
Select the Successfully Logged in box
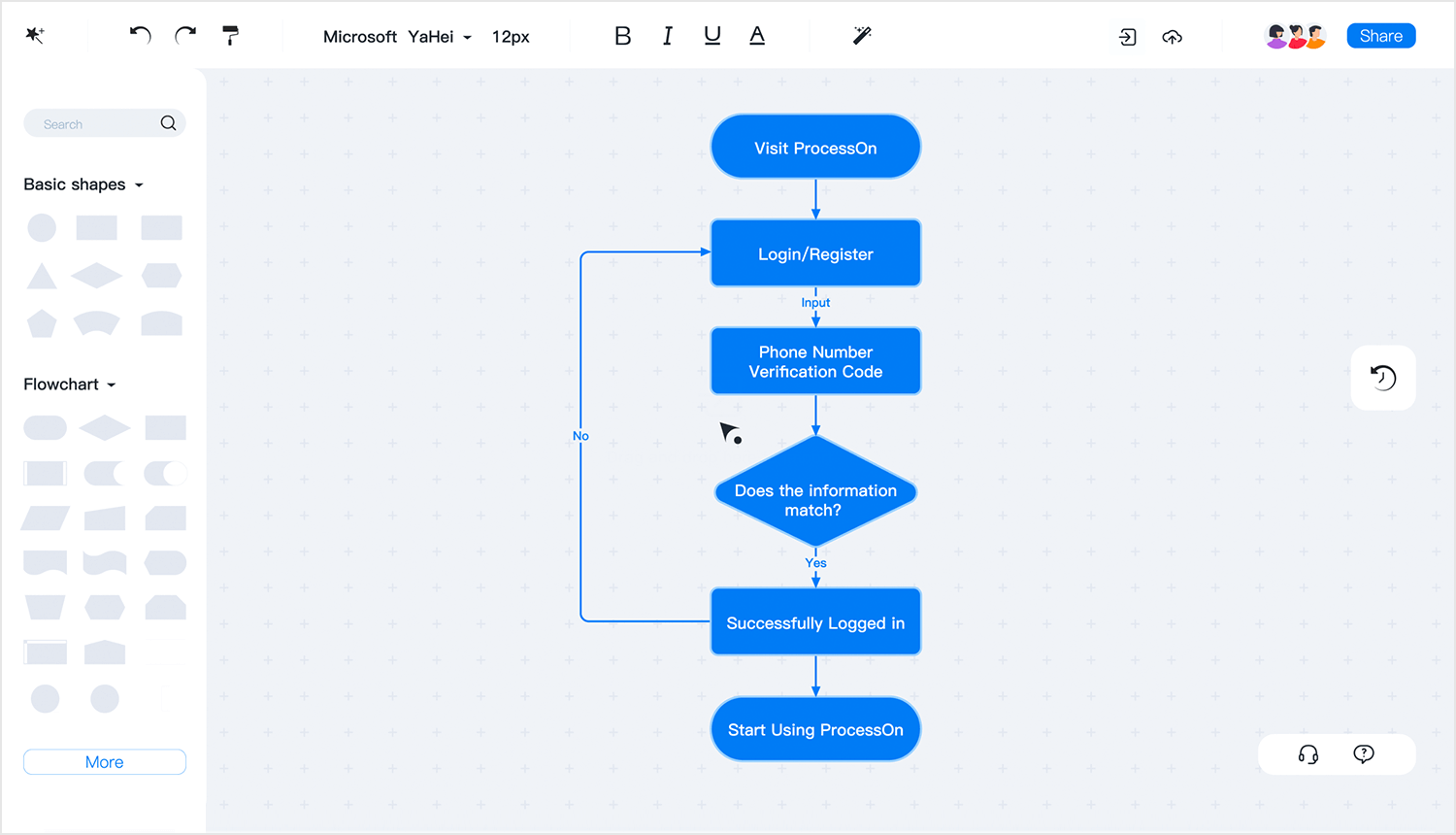pos(816,622)
